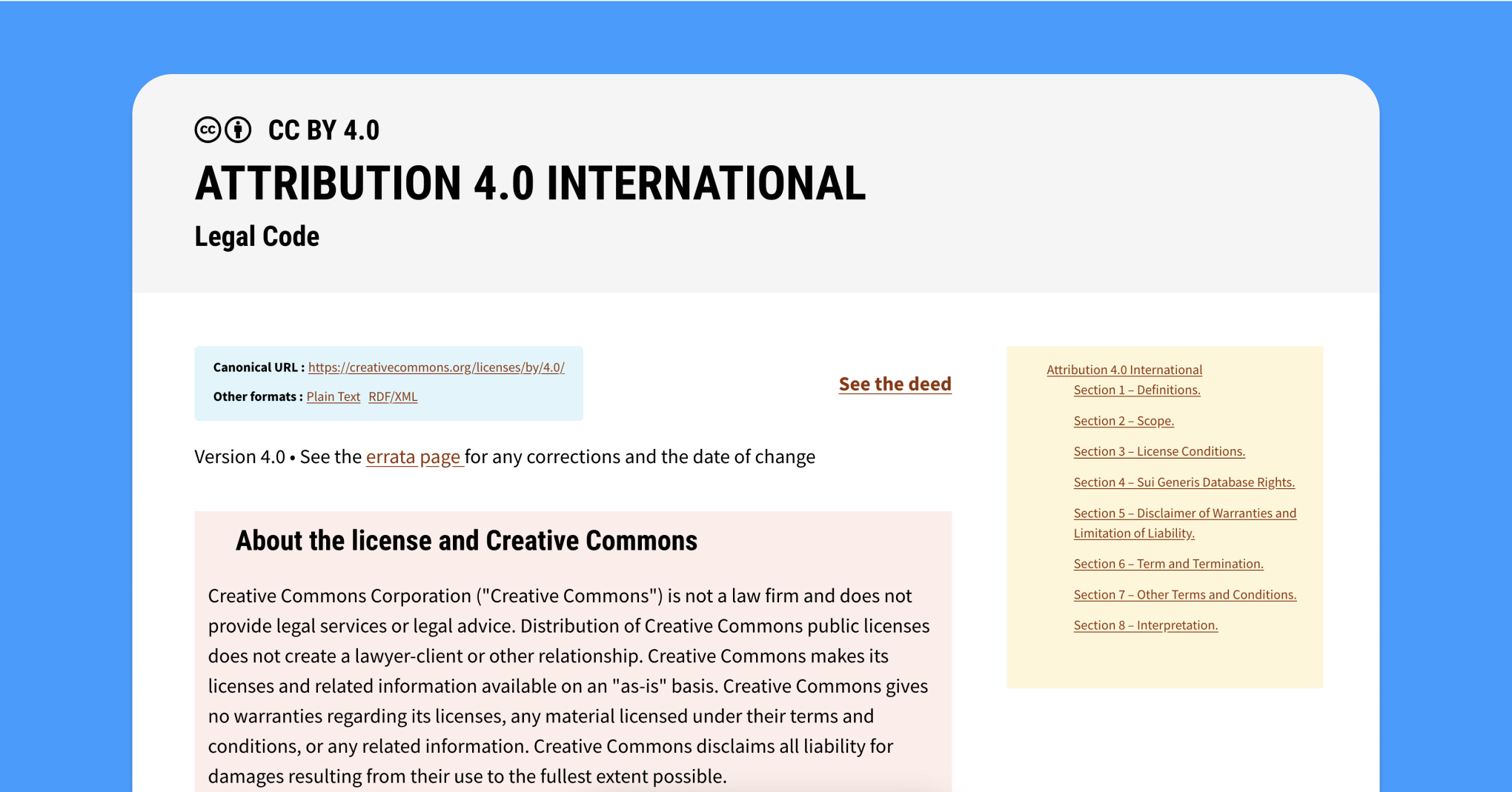1512x792 pixels.
Task: Click the Canonical URL label
Action: [x=259, y=367]
